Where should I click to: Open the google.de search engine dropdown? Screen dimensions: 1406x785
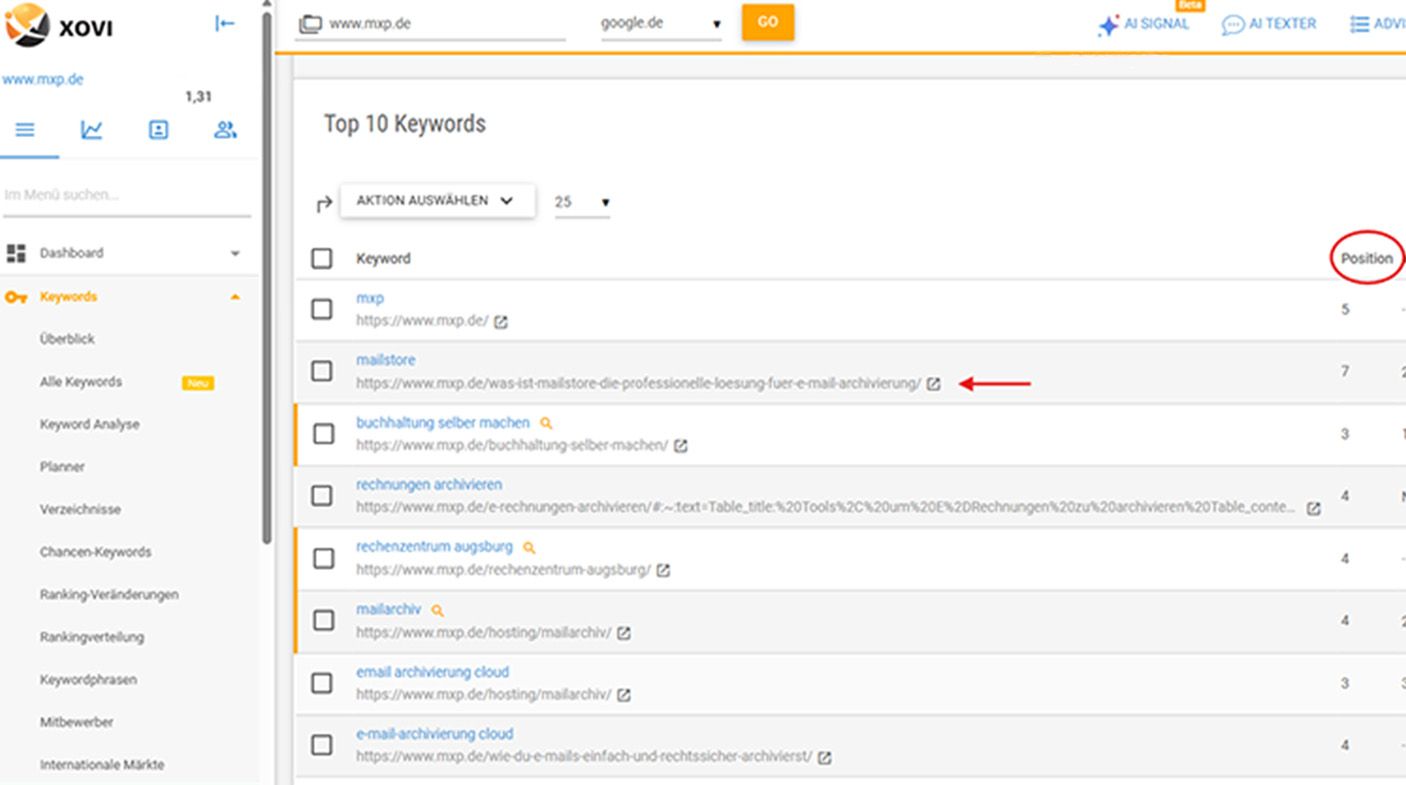tap(660, 24)
